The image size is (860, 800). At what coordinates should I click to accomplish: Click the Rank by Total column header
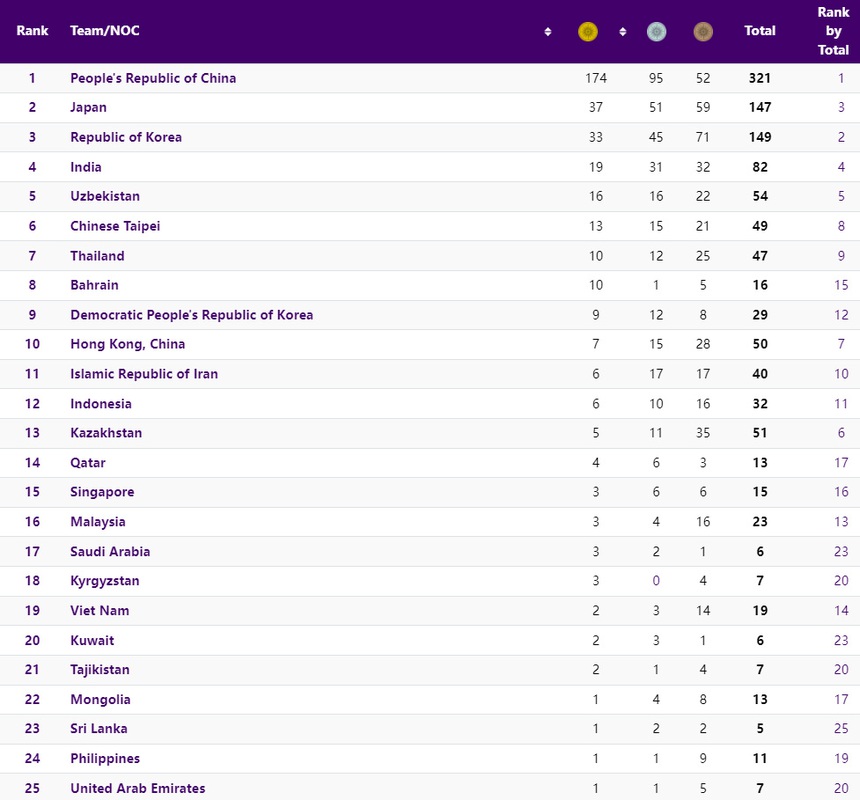pyautogui.click(x=833, y=31)
